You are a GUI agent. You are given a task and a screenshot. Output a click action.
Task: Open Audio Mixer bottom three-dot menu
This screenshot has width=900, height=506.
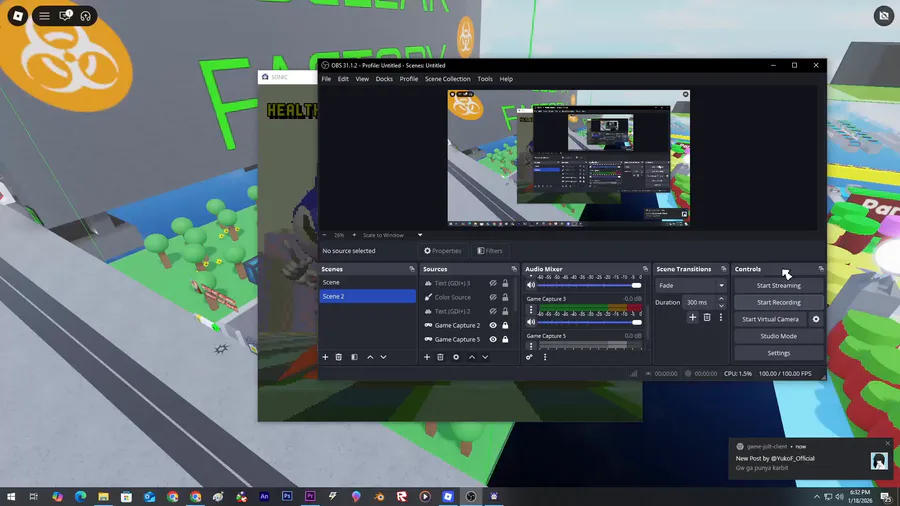pyautogui.click(x=545, y=357)
